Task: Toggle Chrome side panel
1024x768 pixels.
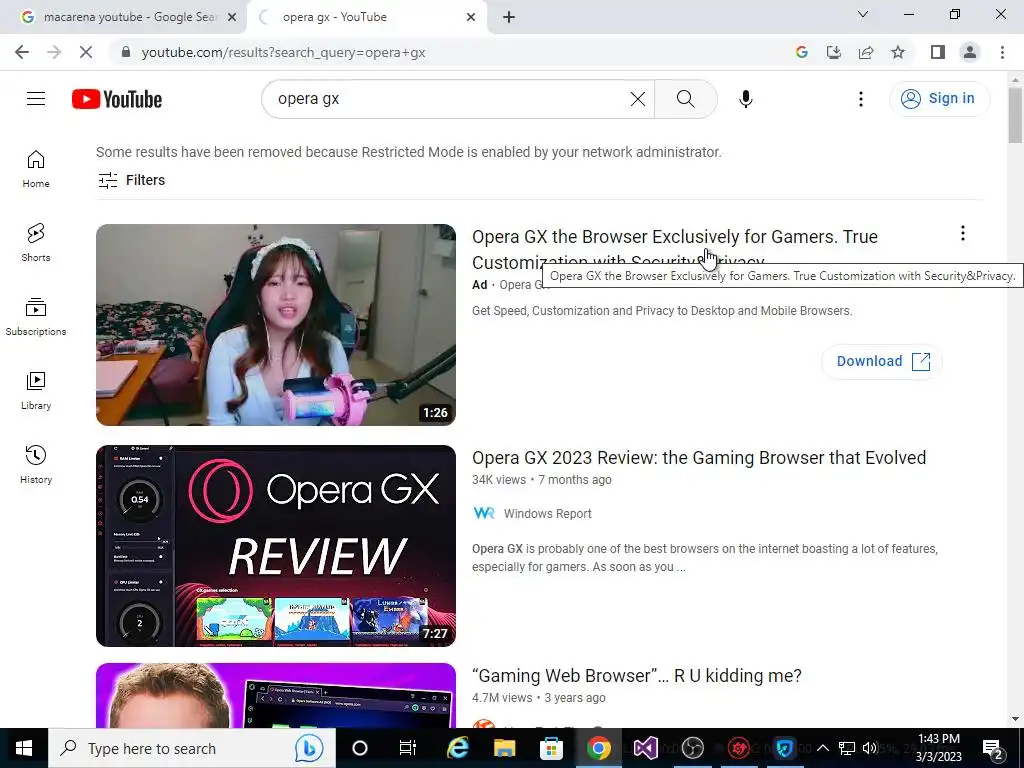Action: [938, 52]
